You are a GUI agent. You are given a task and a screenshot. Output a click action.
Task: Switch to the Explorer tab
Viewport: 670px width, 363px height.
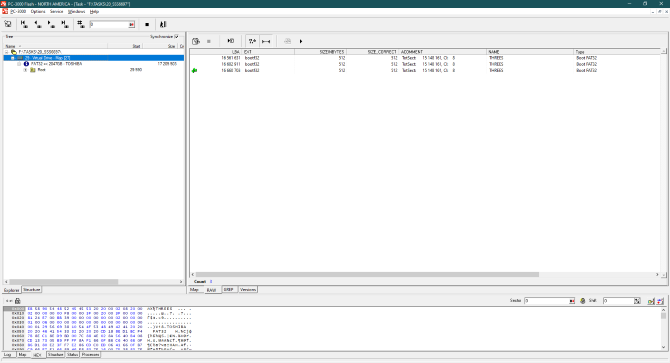pos(12,290)
